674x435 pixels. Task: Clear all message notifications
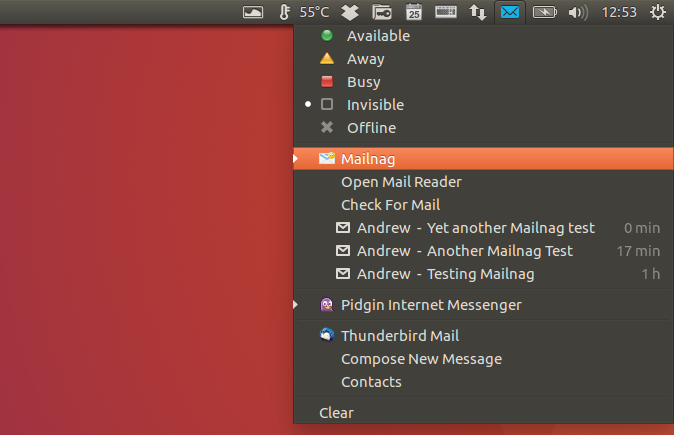point(336,413)
